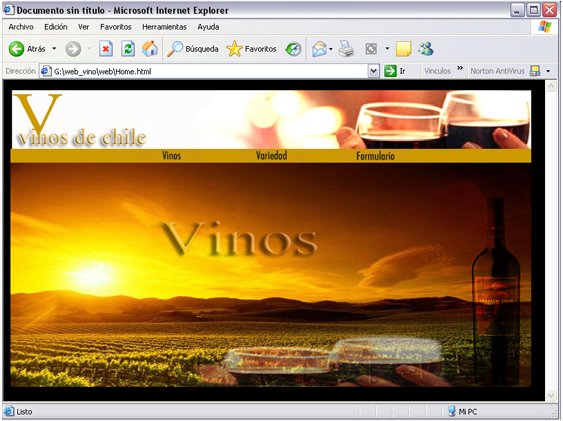Image resolution: width=563 pixels, height=421 pixels.
Task: Follow the Formulario navigation link
Action: 376,156
